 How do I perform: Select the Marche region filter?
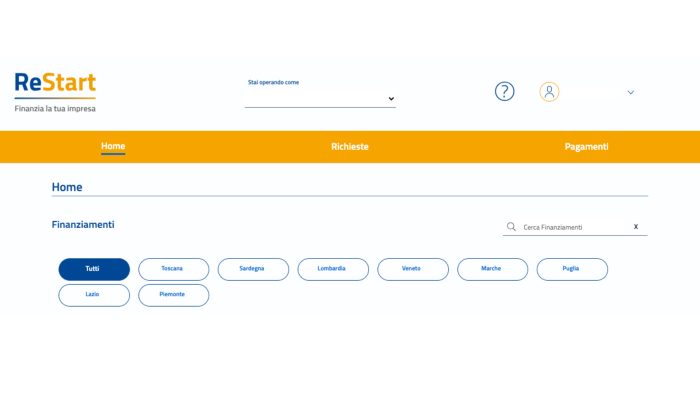click(492, 269)
